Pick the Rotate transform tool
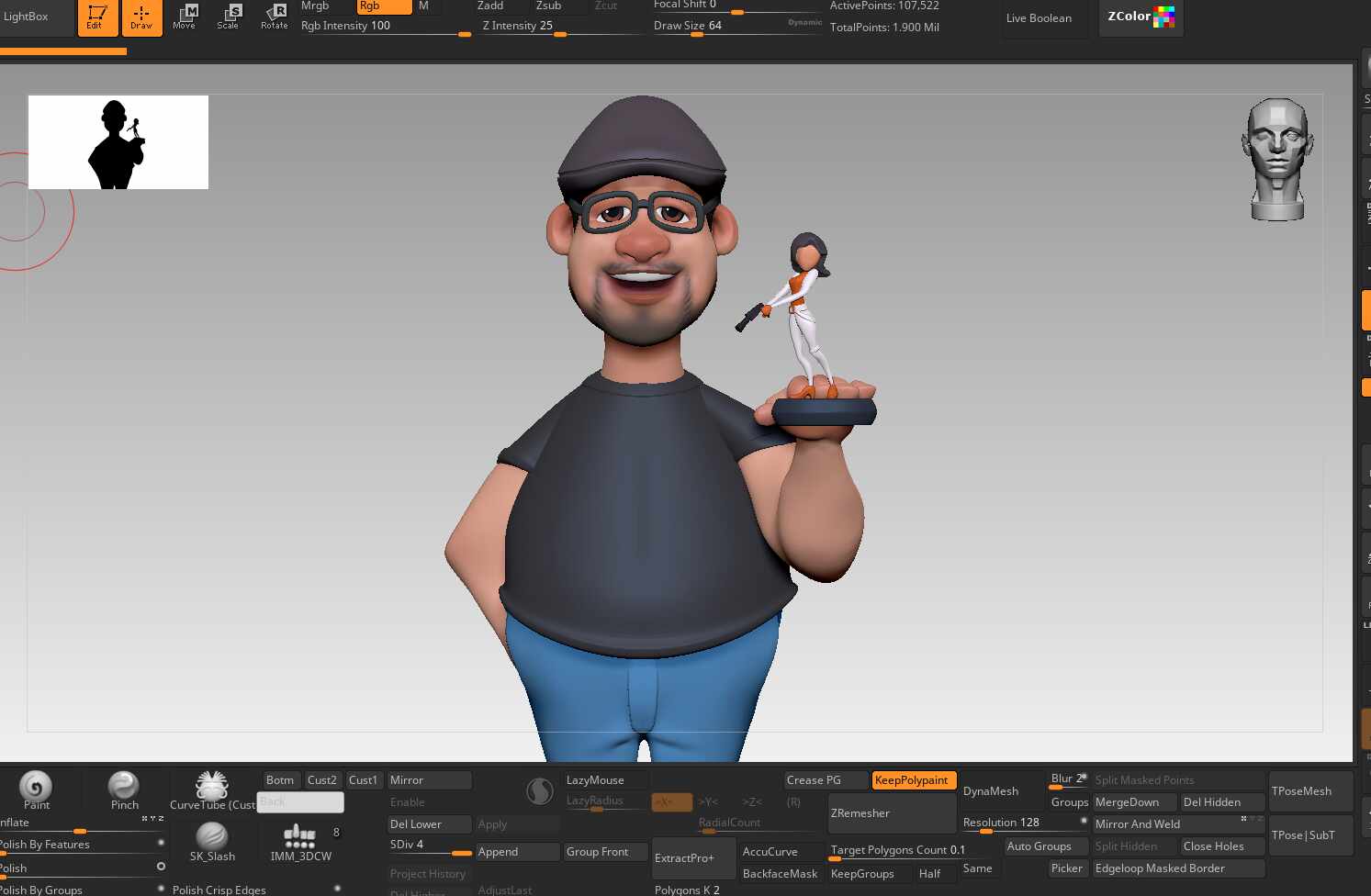This screenshot has height=896, width=1371. pyautogui.click(x=274, y=17)
